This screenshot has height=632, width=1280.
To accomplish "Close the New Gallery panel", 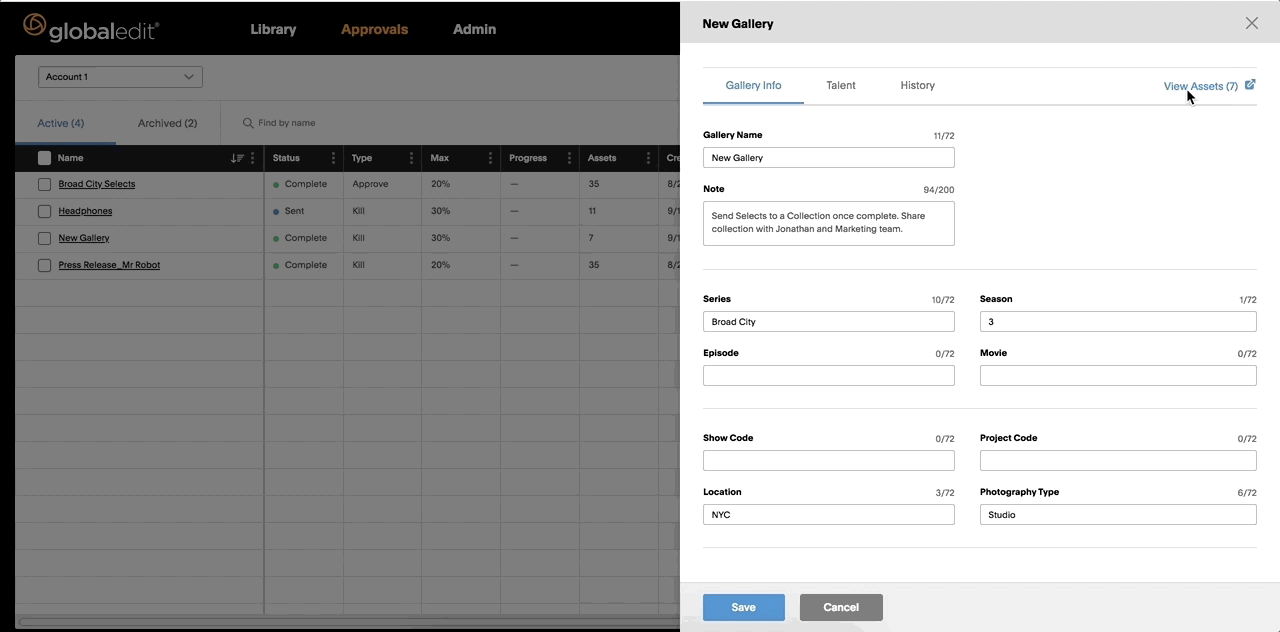I will pos(1252,23).
